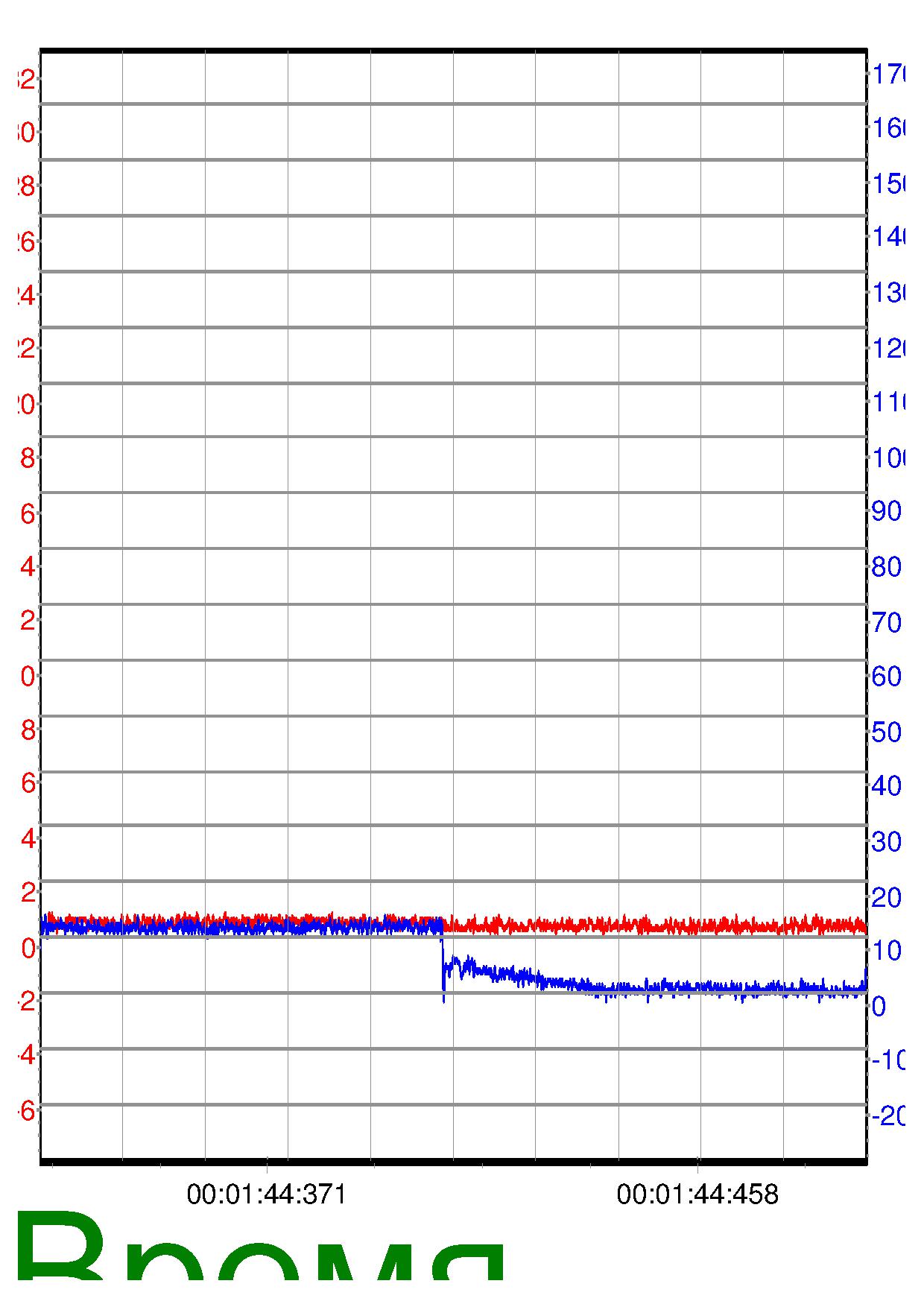The height and width of the screenshot is (1307, 924).
Task: Click the time label 00:01:44:371
Action: (x=267, y=1194)
